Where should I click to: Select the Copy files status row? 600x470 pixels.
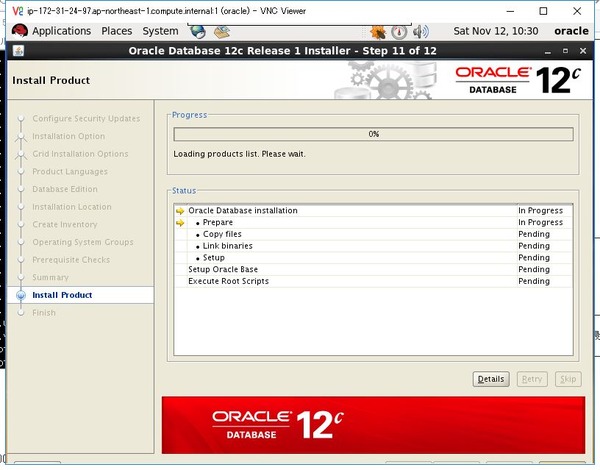pos(373,234)
